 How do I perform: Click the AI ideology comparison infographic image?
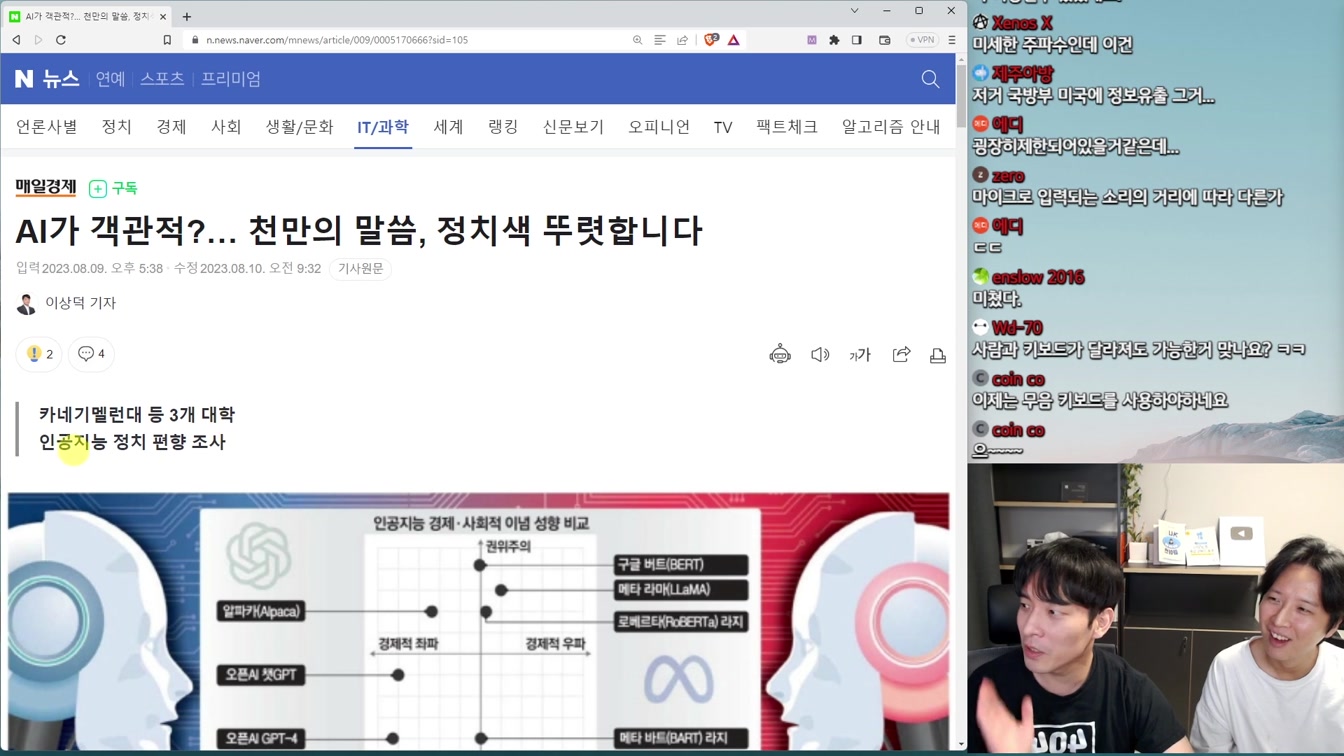pyautogui.click(x=478, y=621)
